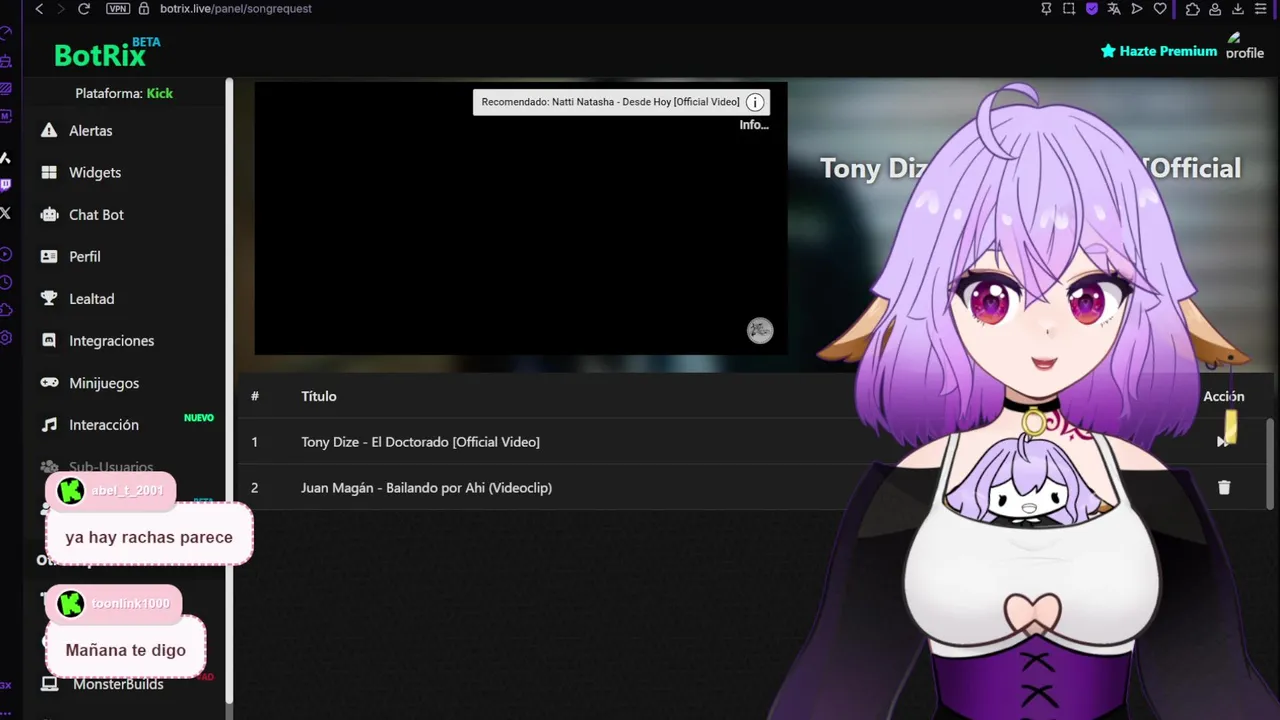Image resolution: width=1280 pixels, height=720 pixels.
Task: Bookmark the page with heart icon
Action: 1160,9
